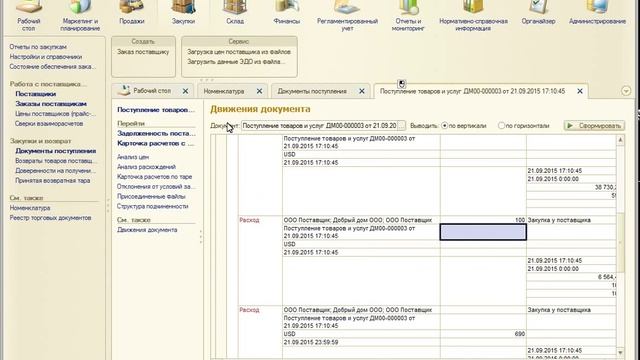The width and height of the screenshot is (640, 360).
Task: Open Реестр торговых документов link
Action: (x=50, y=218)
